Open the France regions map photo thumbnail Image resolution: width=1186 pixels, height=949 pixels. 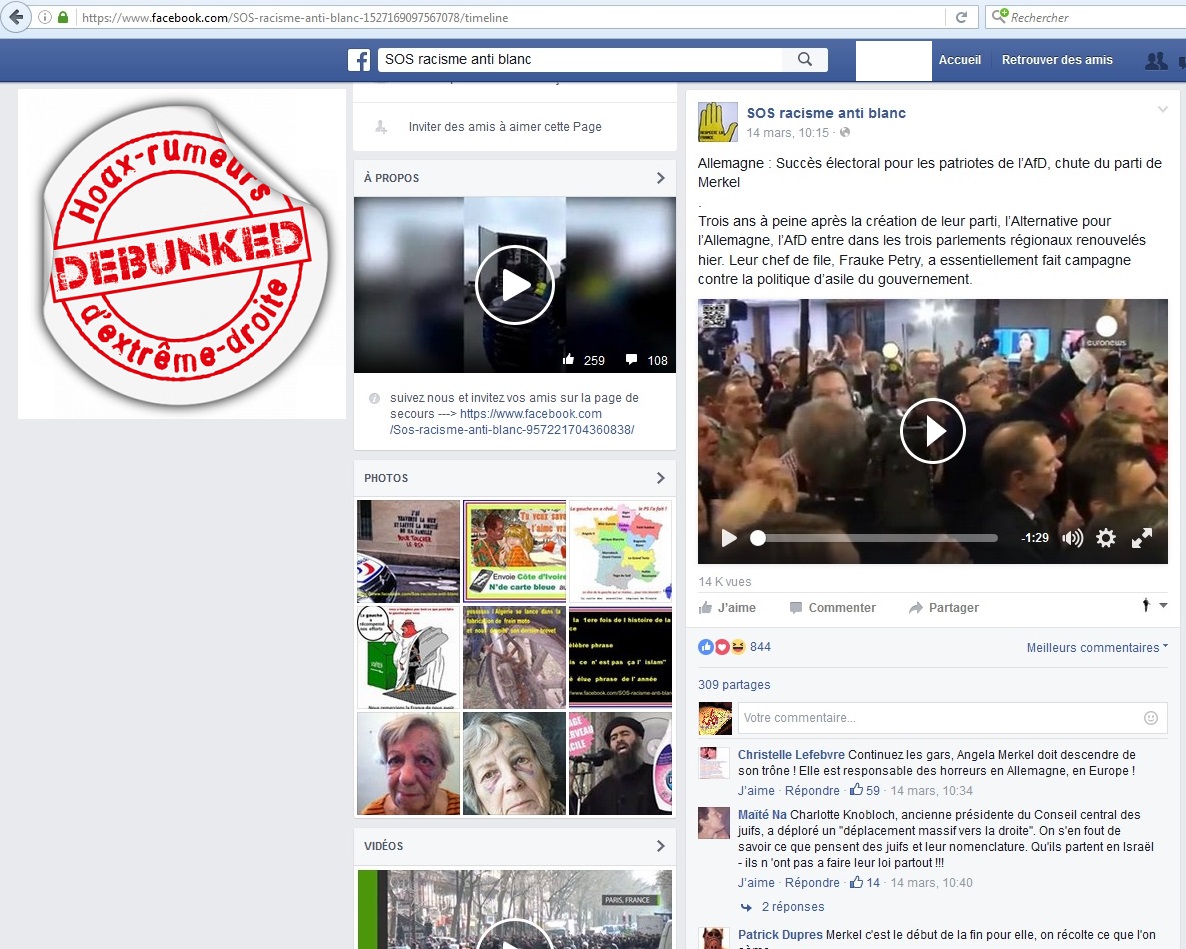click(620, 551)
